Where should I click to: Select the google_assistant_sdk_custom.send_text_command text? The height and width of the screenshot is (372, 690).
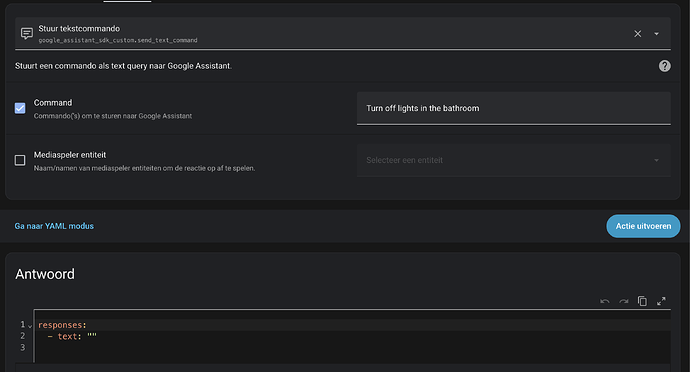tap(118, 40)
